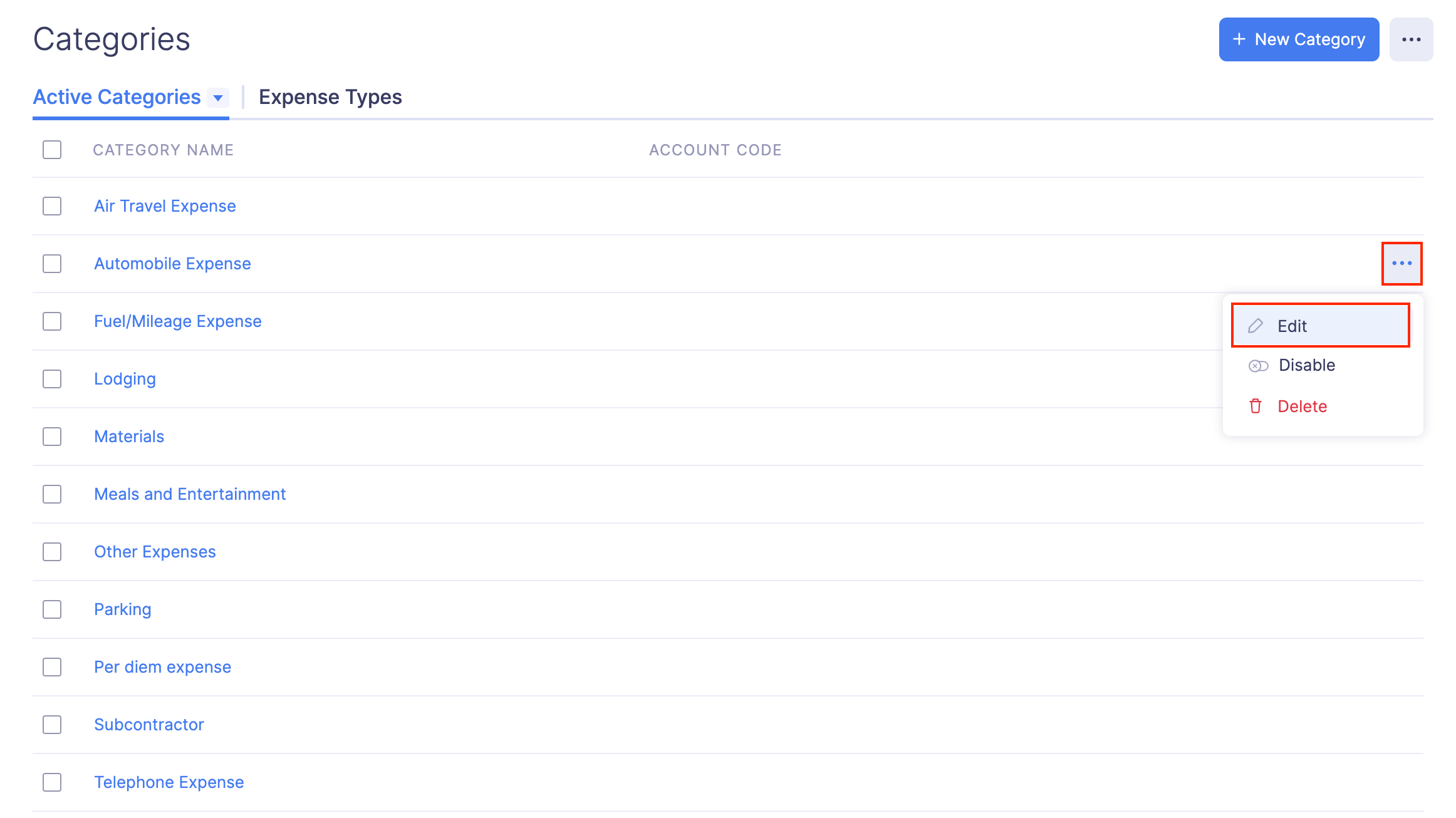Click the Telephone Expense link
This screenshot has height=818, width=1456.
(169, 782)
